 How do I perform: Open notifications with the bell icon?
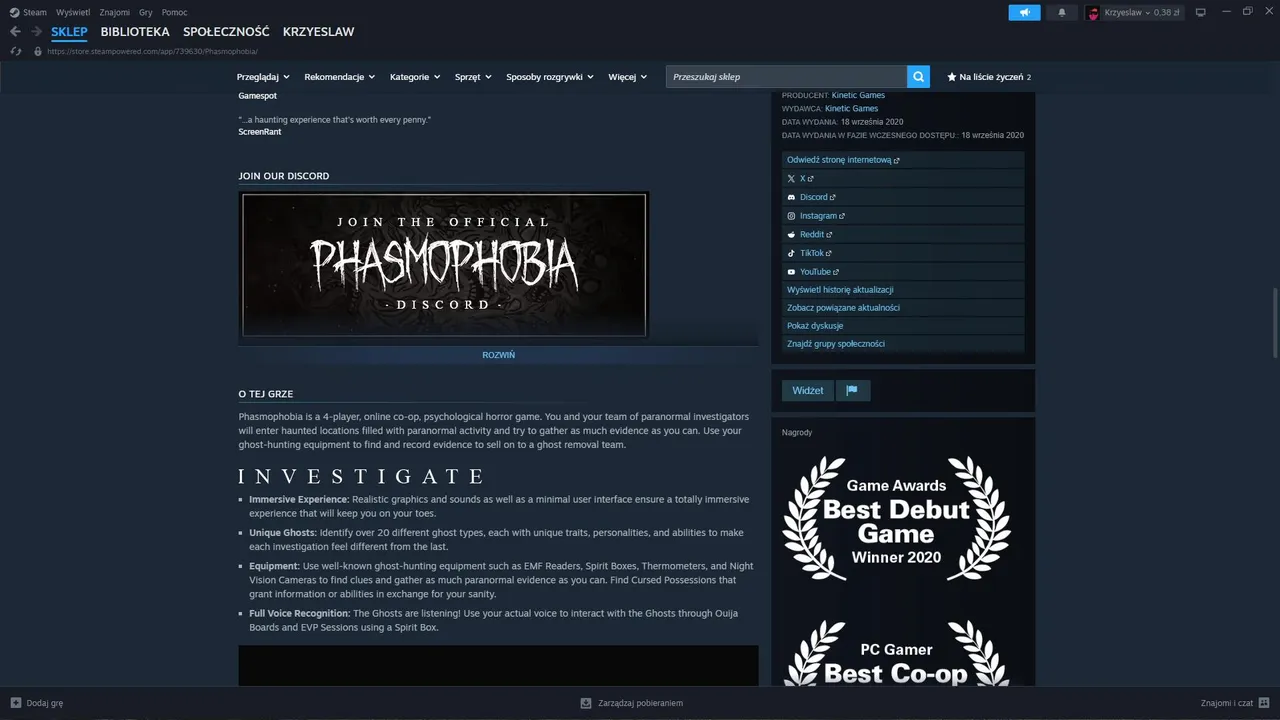click(x=1062, y=12)
